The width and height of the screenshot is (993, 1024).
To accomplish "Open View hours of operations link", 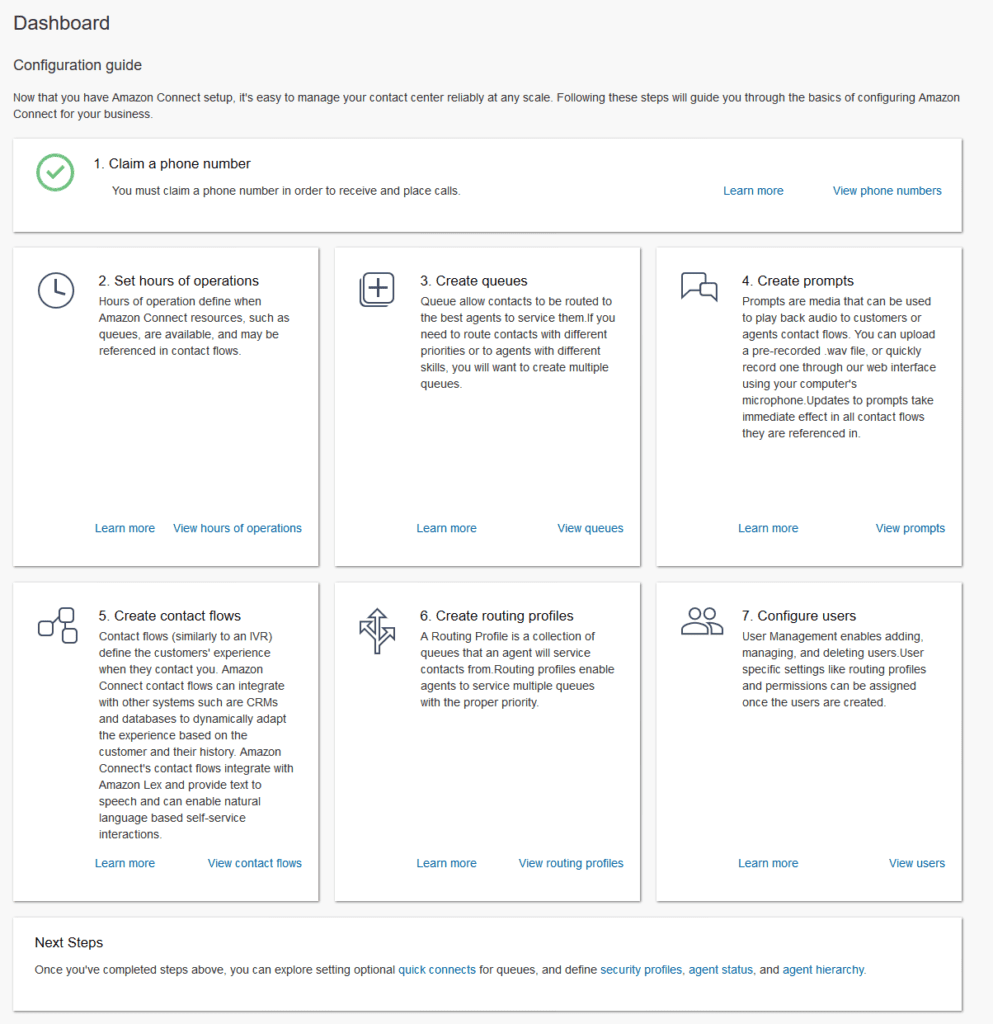I will pyautogui.click(x=237, y=528).
